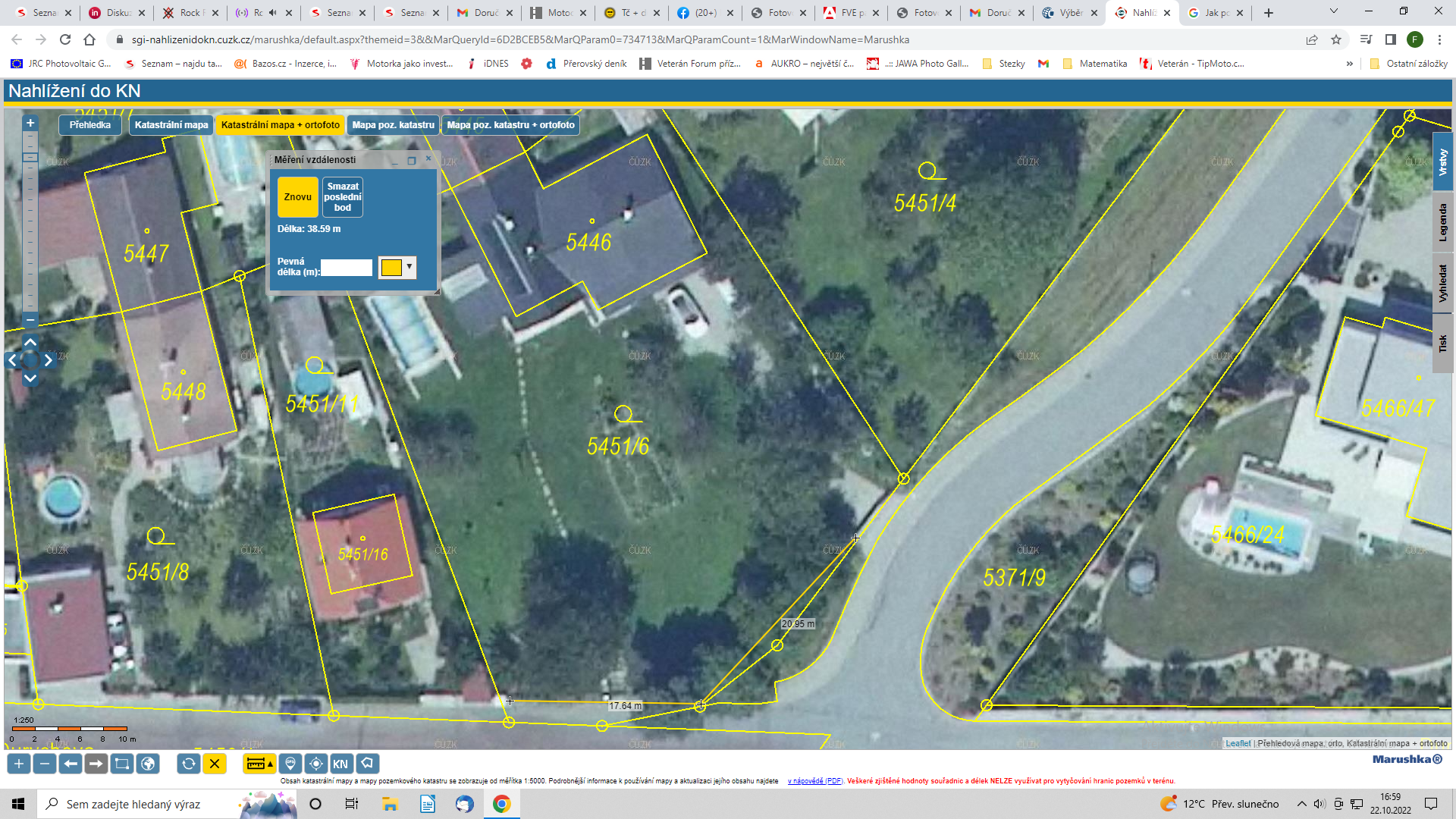
Task: Click the Pevná délka input field
Action: pyautogui.click(x=347, y=268)
